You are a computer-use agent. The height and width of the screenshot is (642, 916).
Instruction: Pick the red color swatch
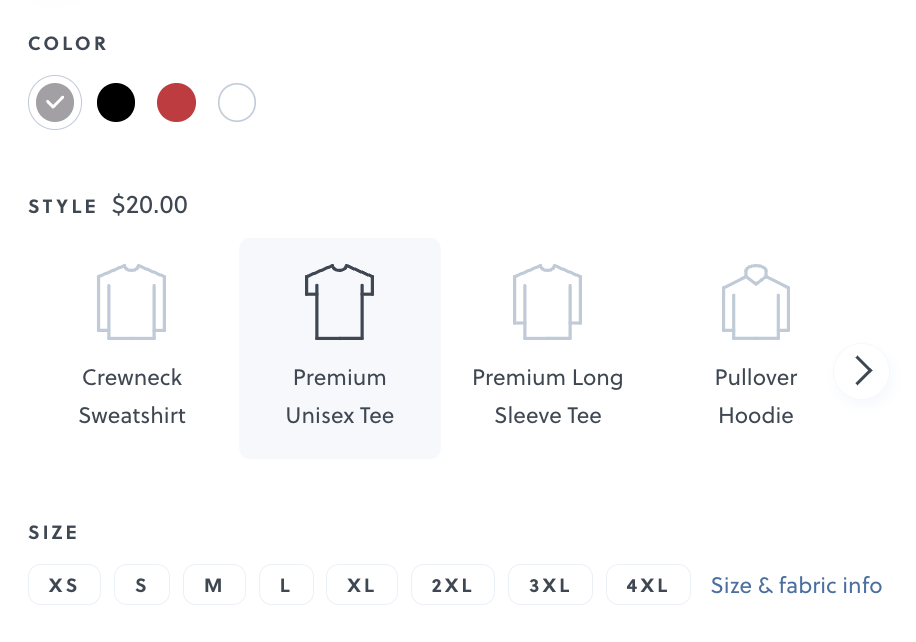(176, 102)
